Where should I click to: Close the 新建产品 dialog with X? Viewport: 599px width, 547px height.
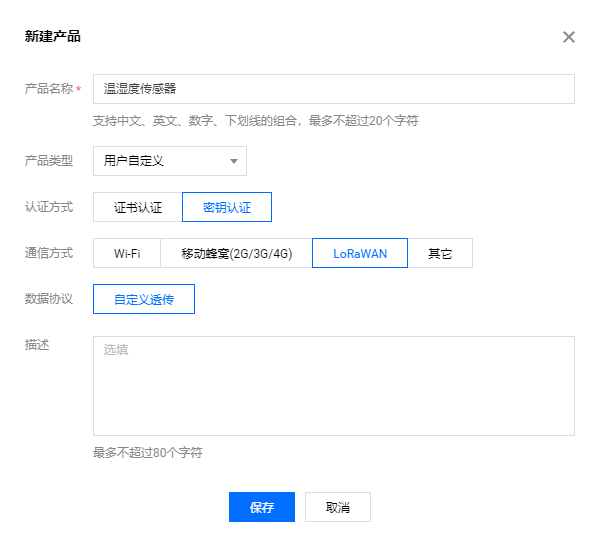[568, 37]
